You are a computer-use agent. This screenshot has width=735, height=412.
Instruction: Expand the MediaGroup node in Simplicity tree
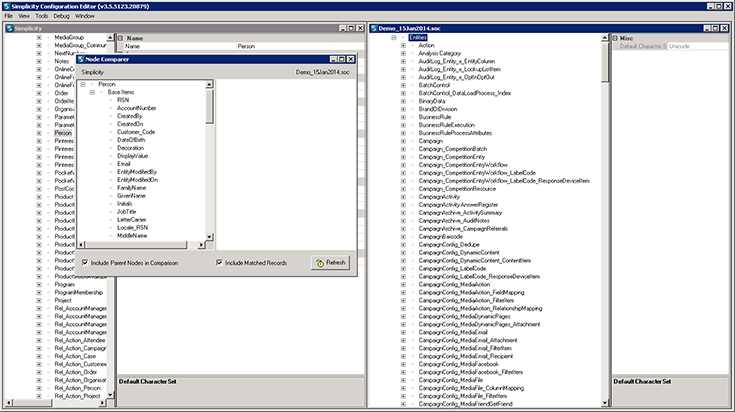[x=39, y=37]
